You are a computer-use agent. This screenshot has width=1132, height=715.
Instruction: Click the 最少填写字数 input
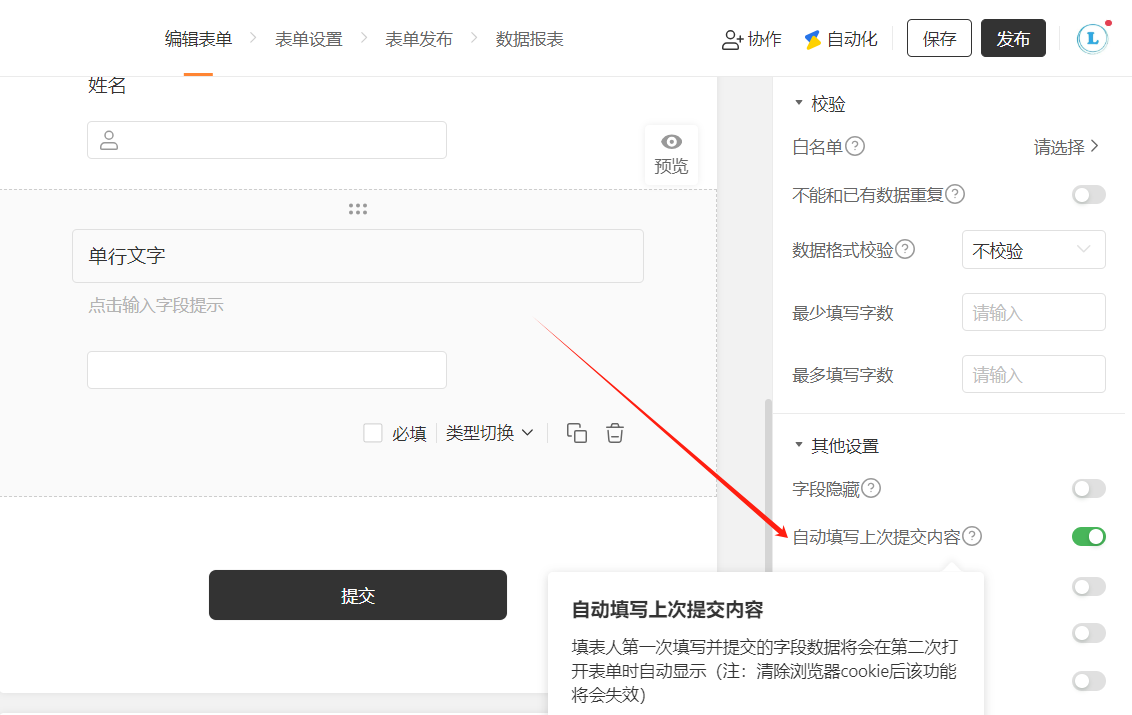point(1033,312)
